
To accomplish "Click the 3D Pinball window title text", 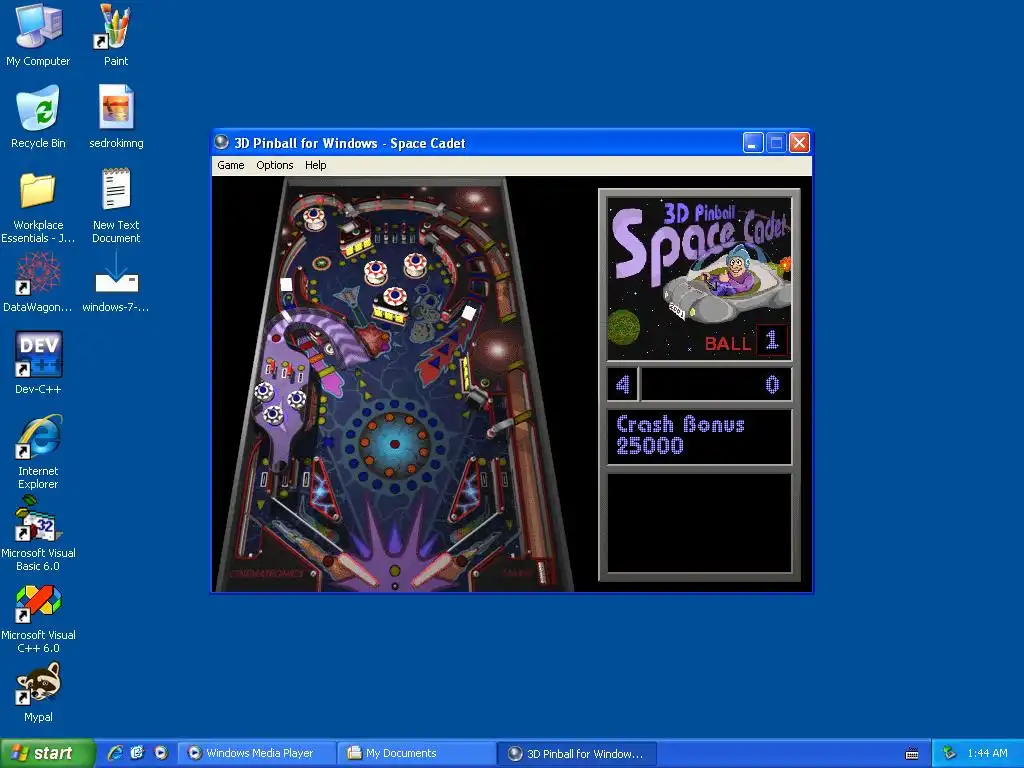I will 349,143.
